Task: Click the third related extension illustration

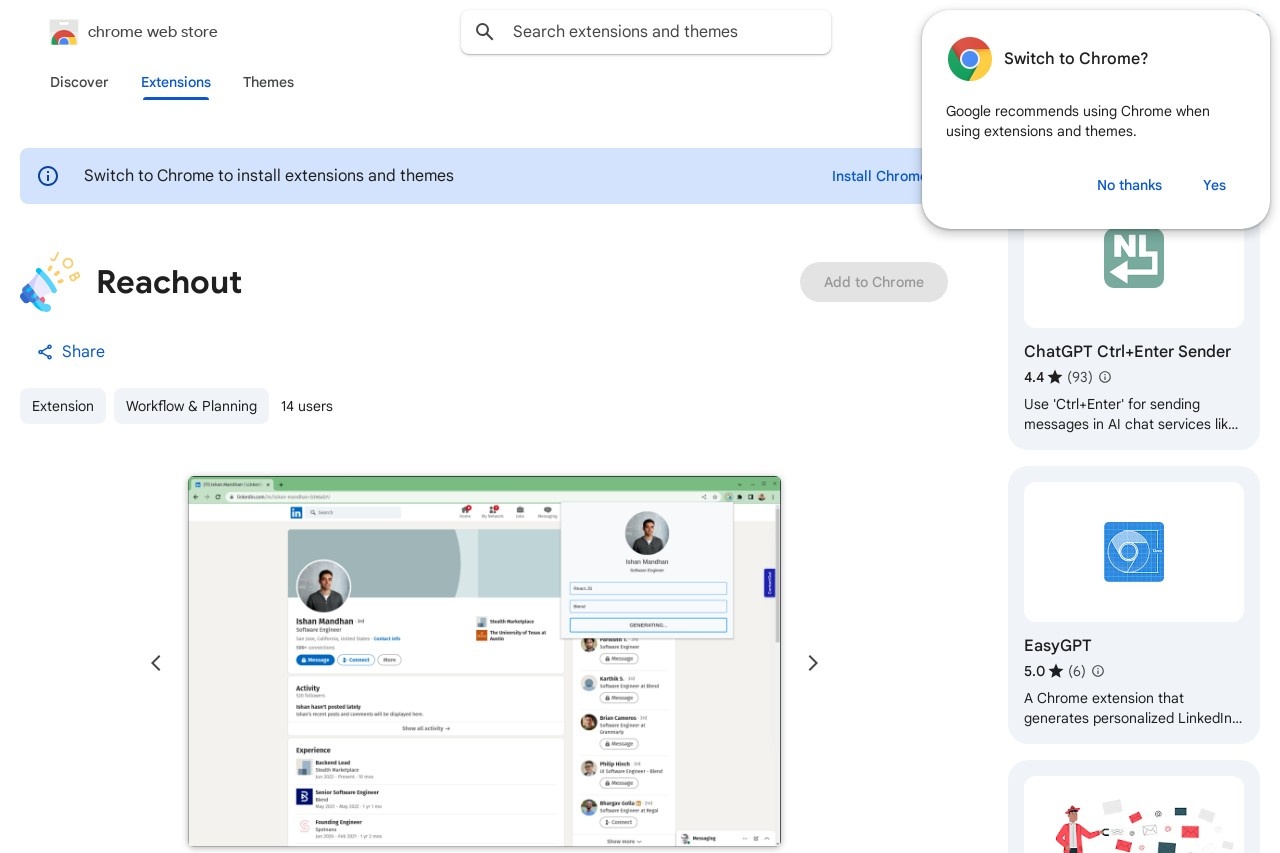Action: coord(1134,815)
